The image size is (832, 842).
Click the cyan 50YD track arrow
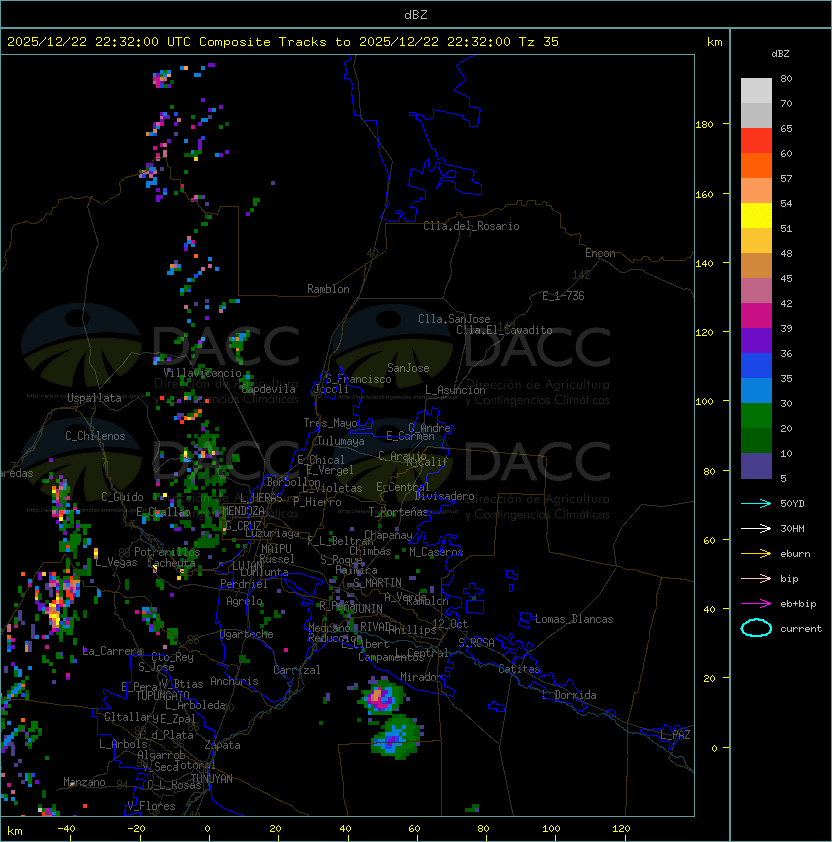(x=756, y=504)
